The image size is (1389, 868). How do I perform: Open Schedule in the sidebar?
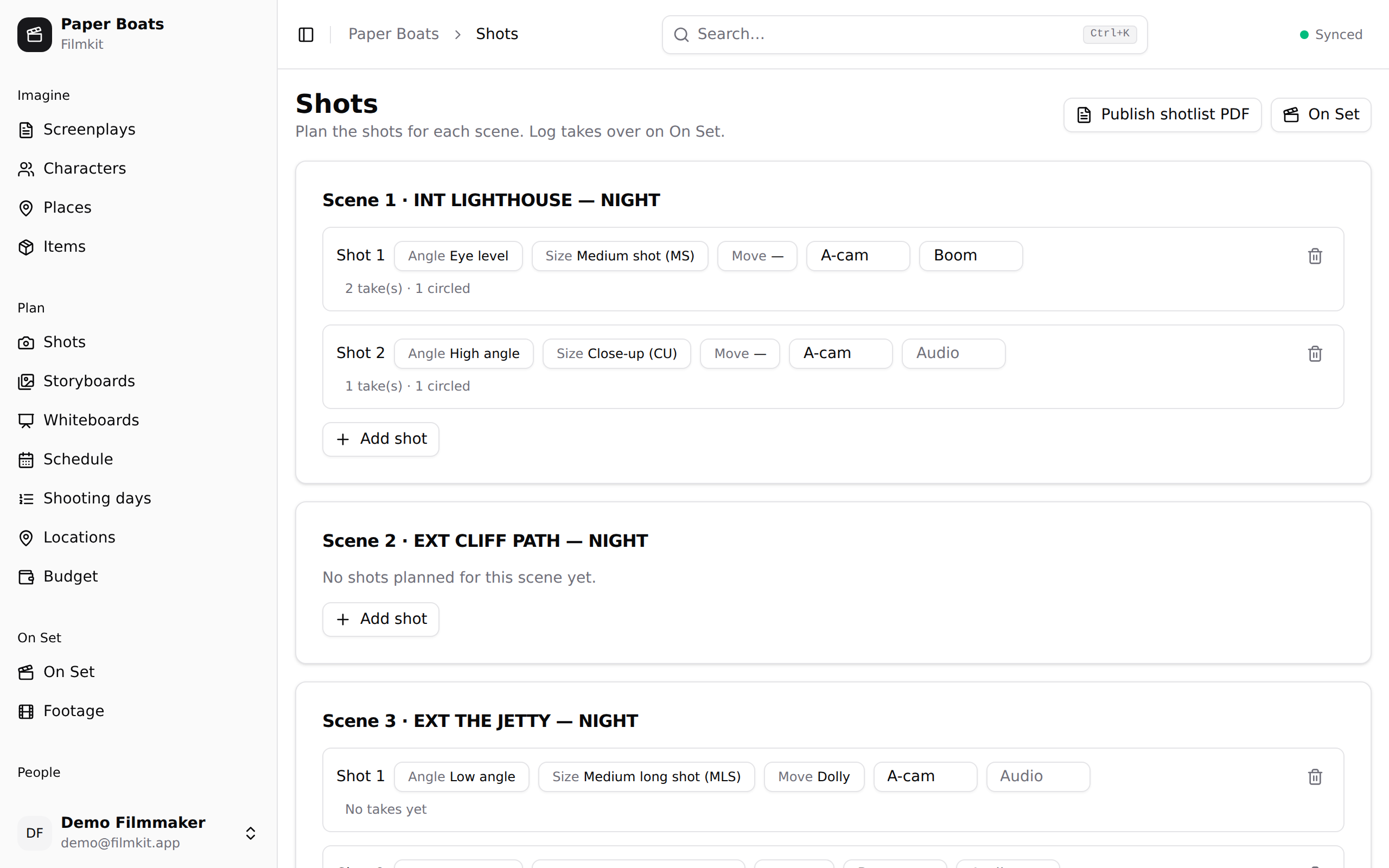tap(138, 459)
